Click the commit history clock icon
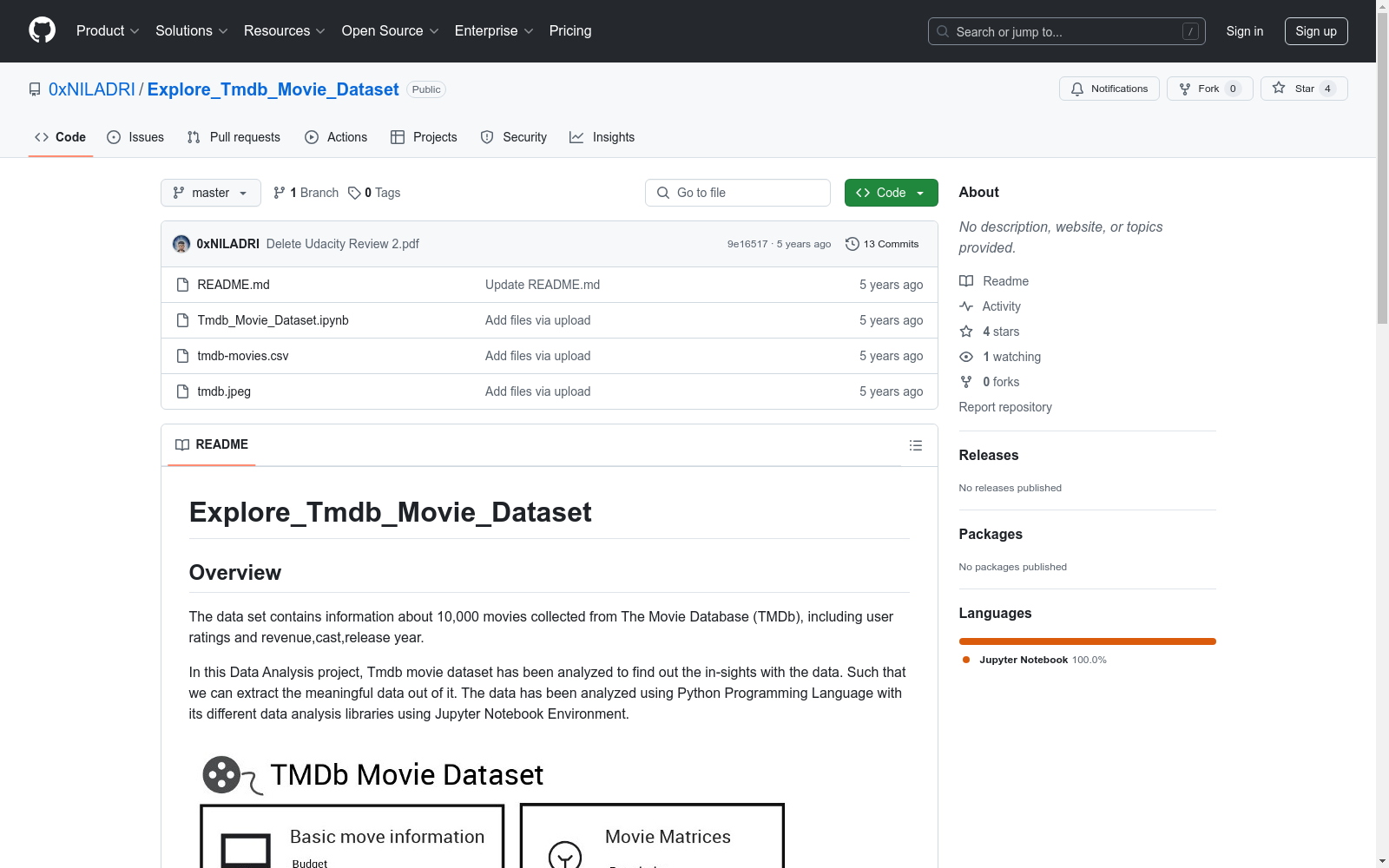The image size is (1389, 868). click(852, 244)
